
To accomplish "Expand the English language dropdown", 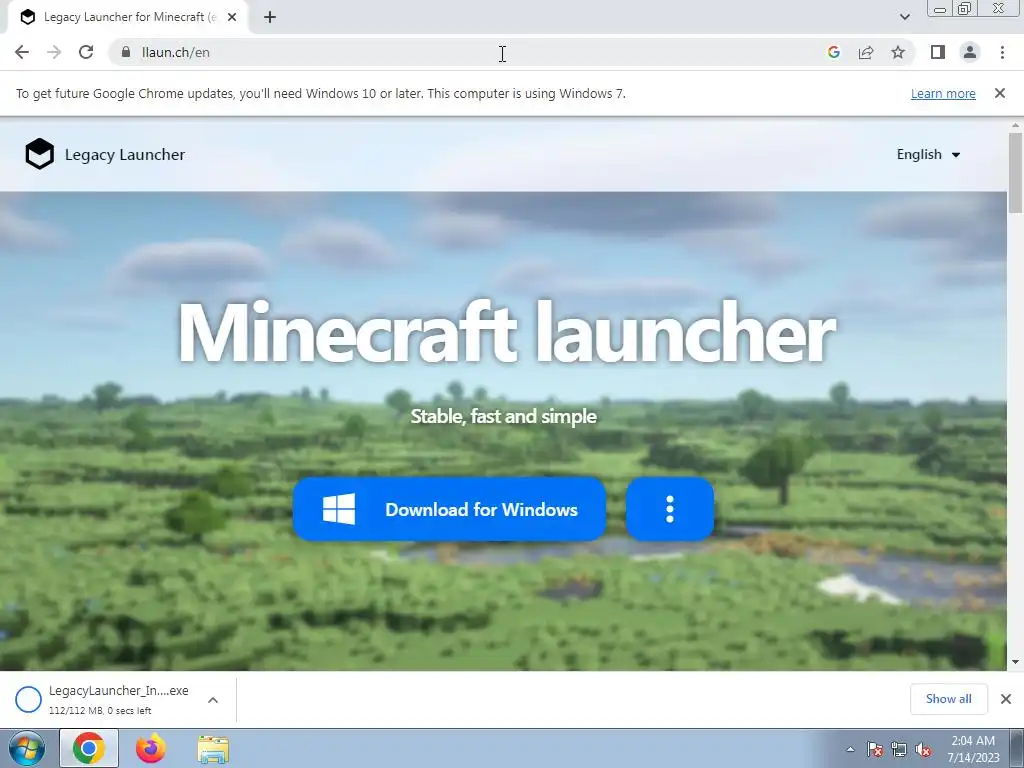I will pos(928,155).
